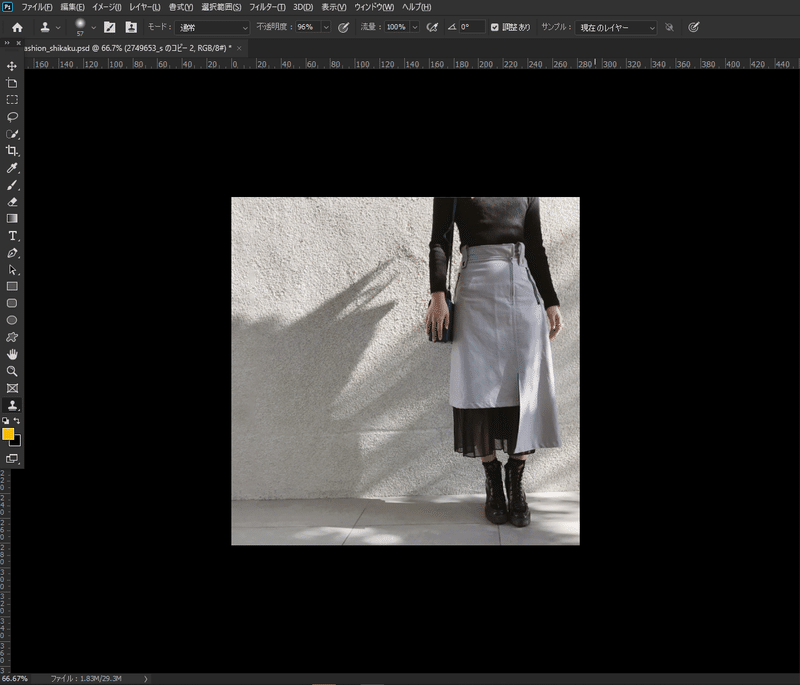Select the Pen tool

click(x=12, y=252)
